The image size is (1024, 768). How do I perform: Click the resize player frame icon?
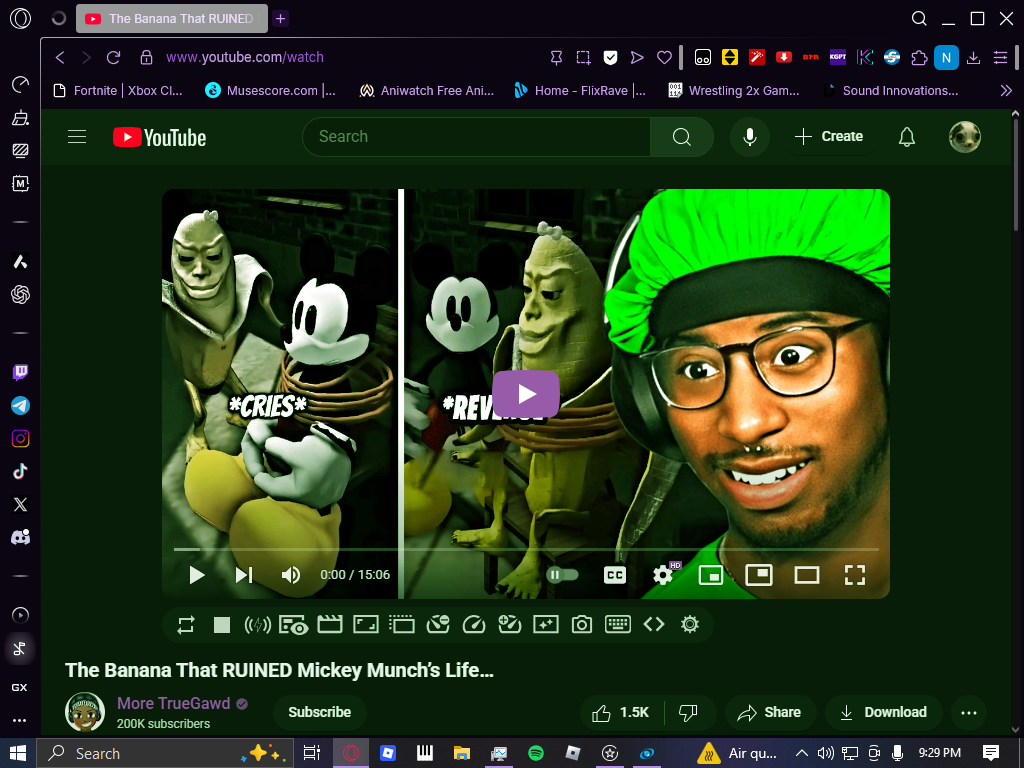click(366, 625)
